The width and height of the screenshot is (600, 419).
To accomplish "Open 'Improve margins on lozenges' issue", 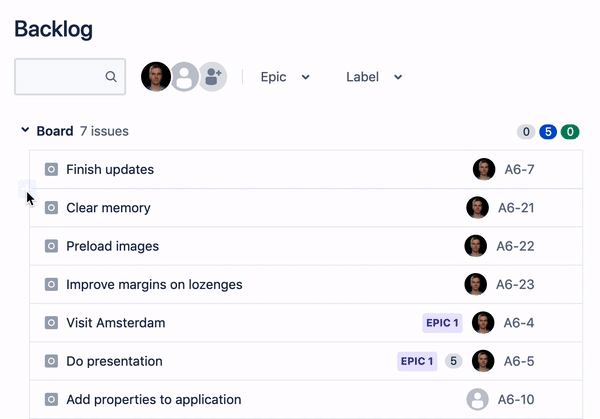I will (154, 284).
